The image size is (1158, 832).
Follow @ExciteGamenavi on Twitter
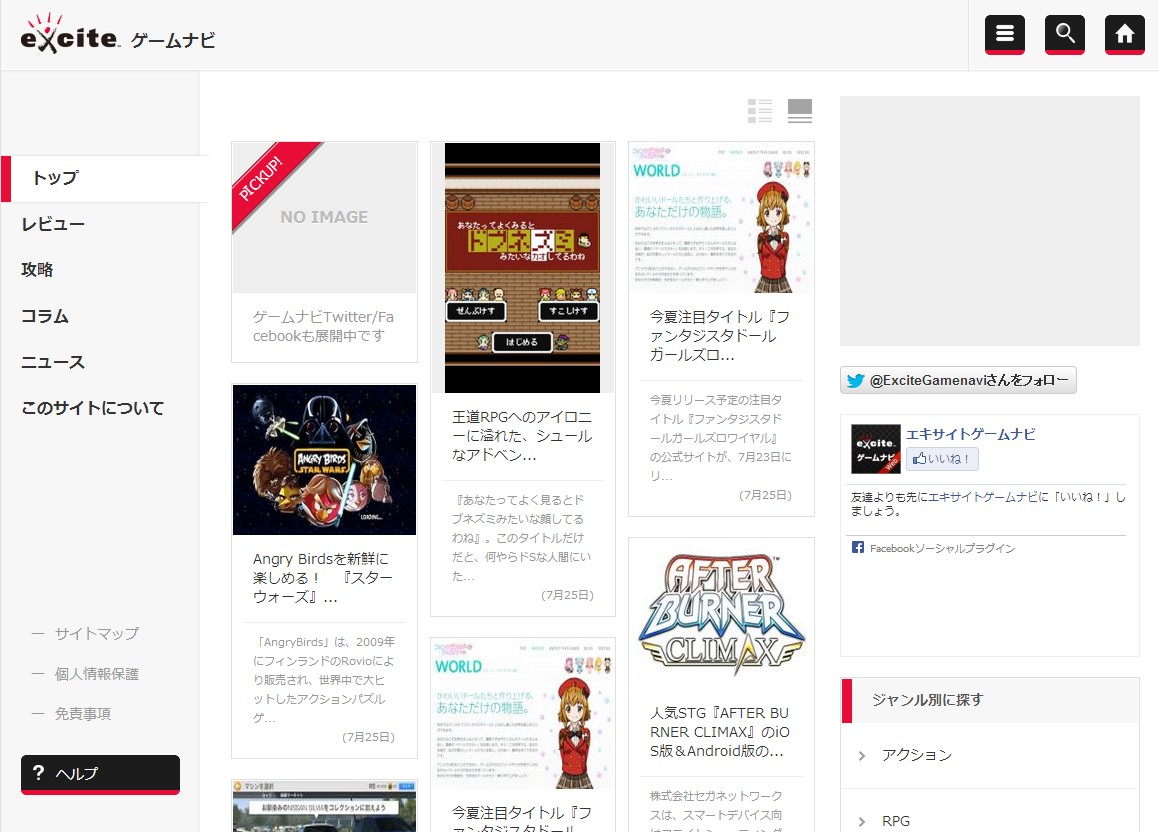pos(958,381)
